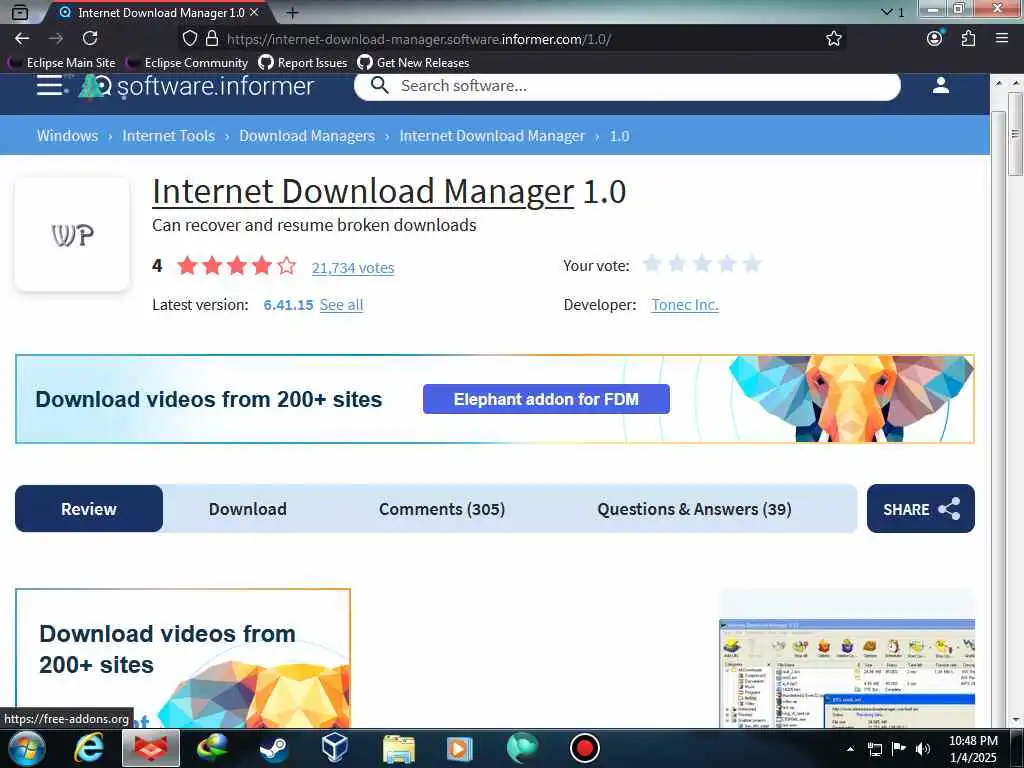Rate five stars under Your vote
Screen dimensions: 1024x768
click(752, 264)
